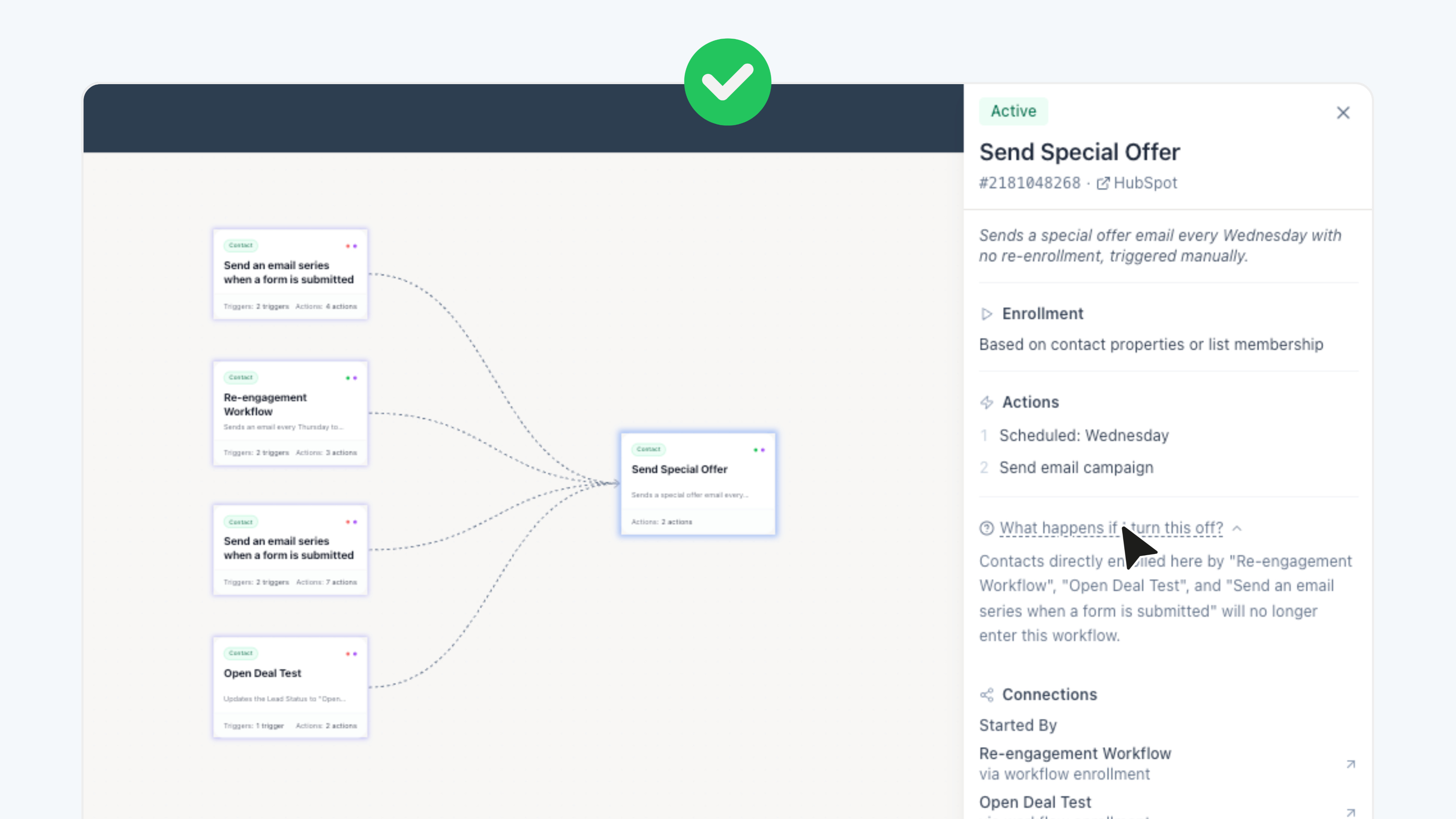The width and height of the screenshot is (1456, 819).
Task: Click the Enrollment play triangle icon
Action: pyautogui.click(x=987, y=314)
